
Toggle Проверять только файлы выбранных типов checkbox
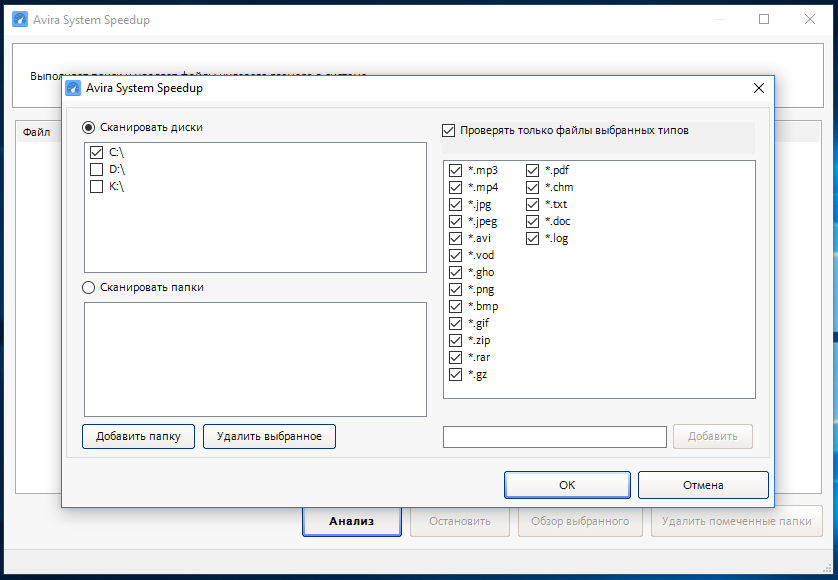pyautogui.click(x=449, y=130)
